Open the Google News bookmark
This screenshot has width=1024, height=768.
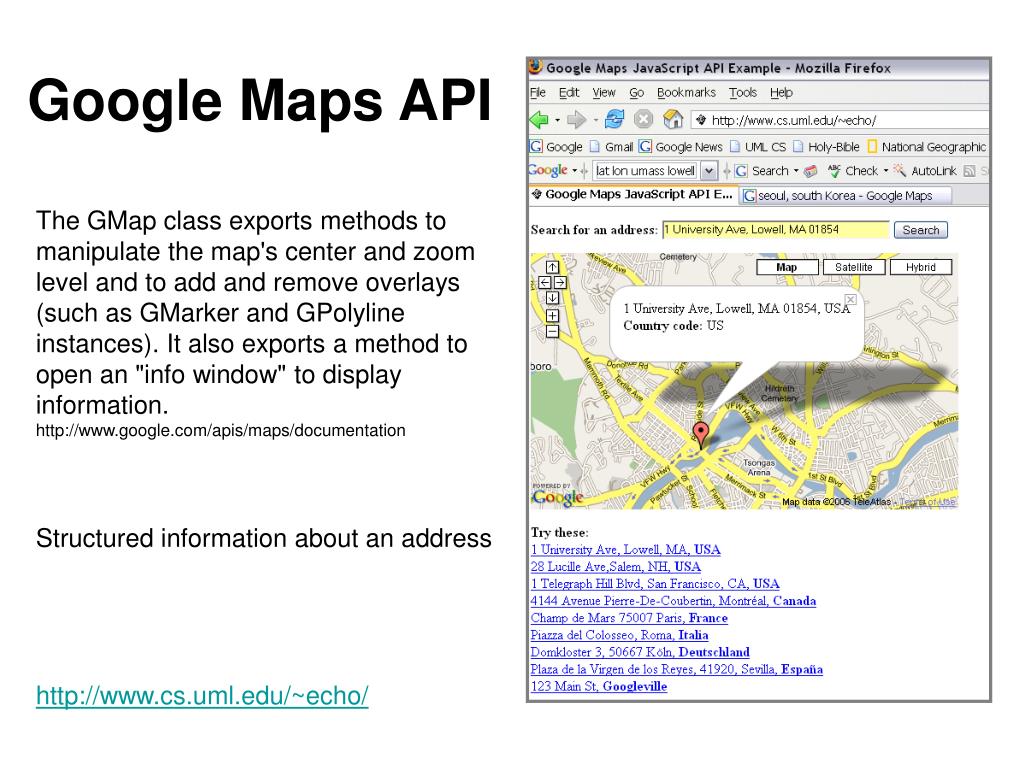(680, 146)
